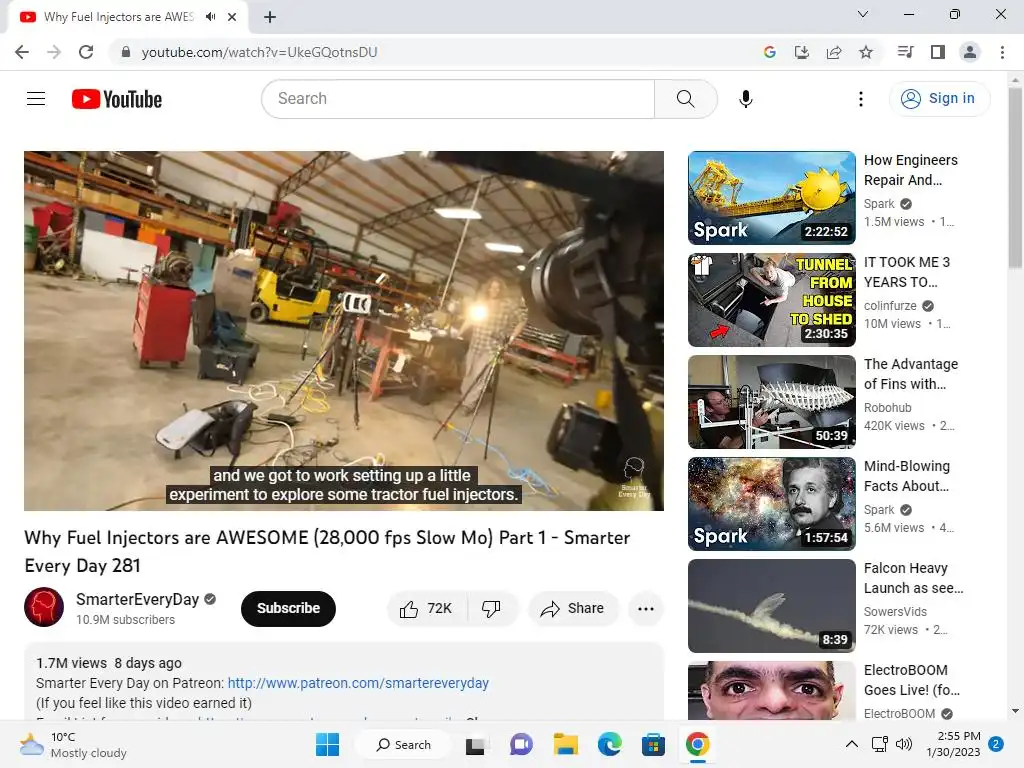Install app via address bar icon
Viewport: 1024px width, 768px height.
point(802,52)
